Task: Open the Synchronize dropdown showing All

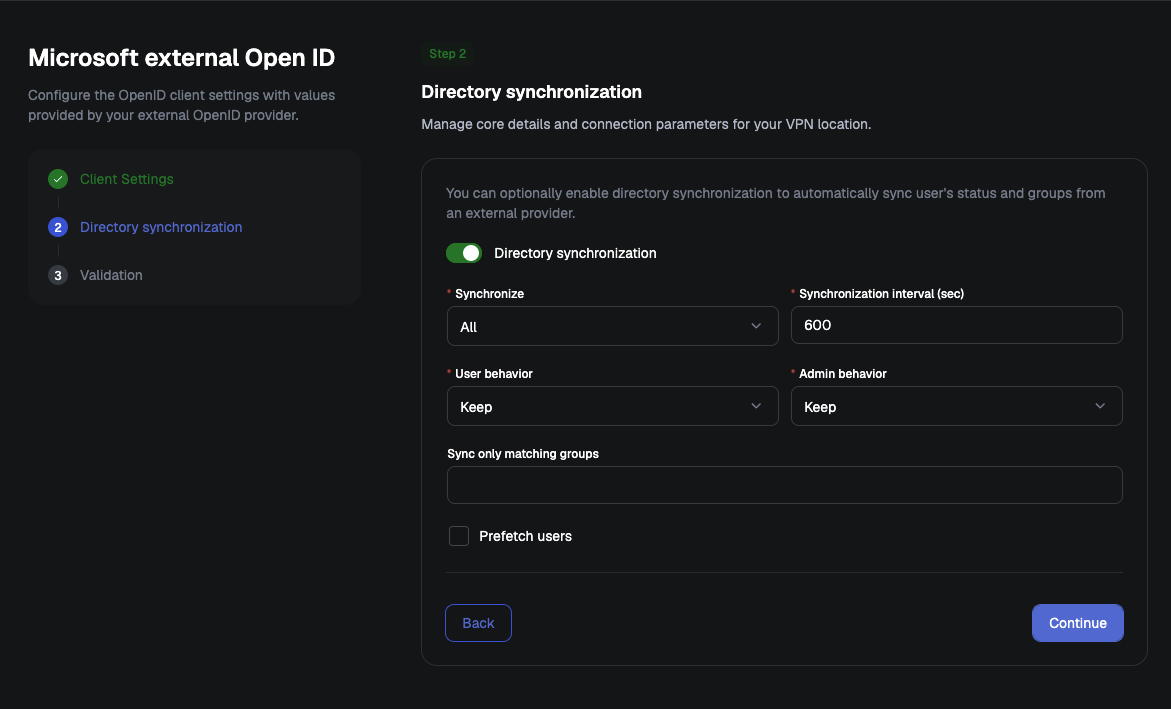Action: tap(612, 326)
